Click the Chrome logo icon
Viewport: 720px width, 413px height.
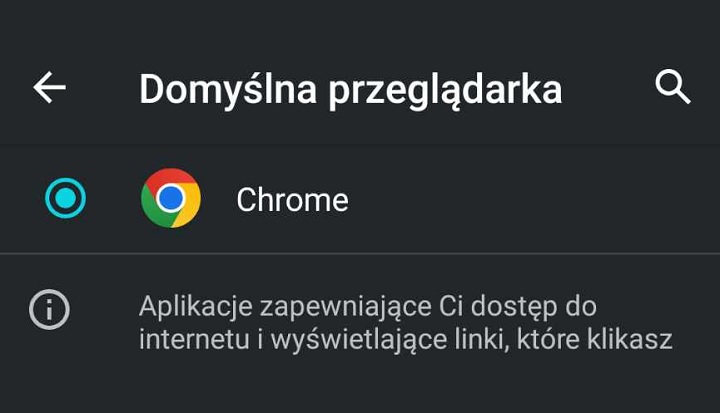[171, 198]
